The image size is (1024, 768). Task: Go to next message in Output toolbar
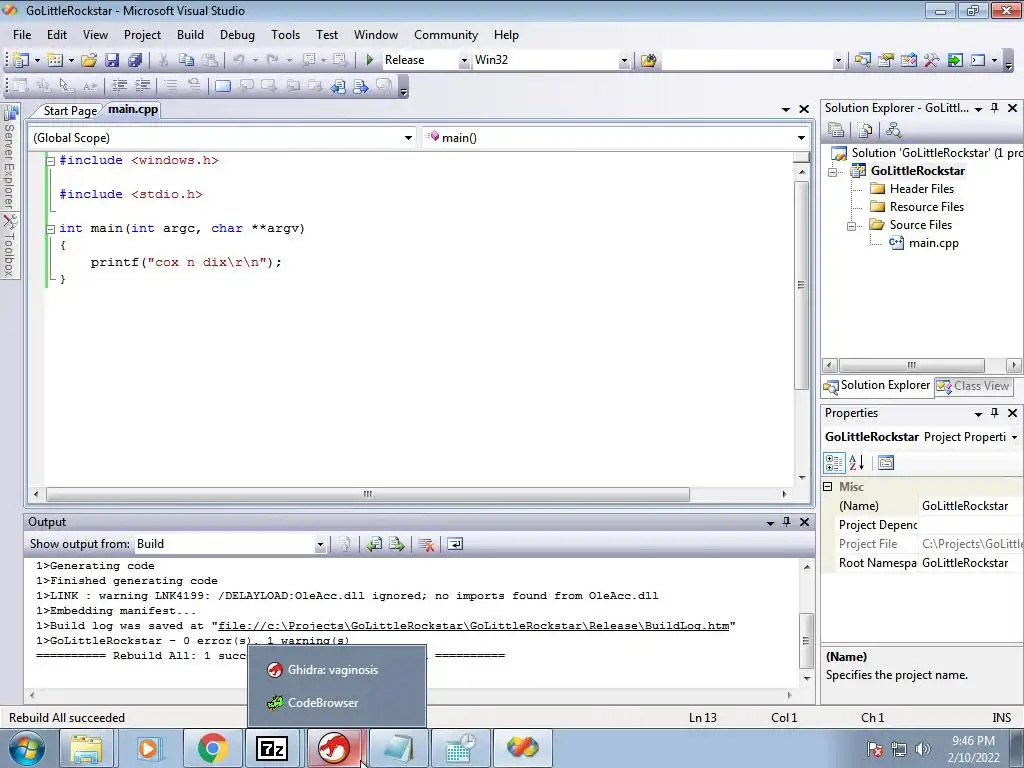(x=396, y=544)
